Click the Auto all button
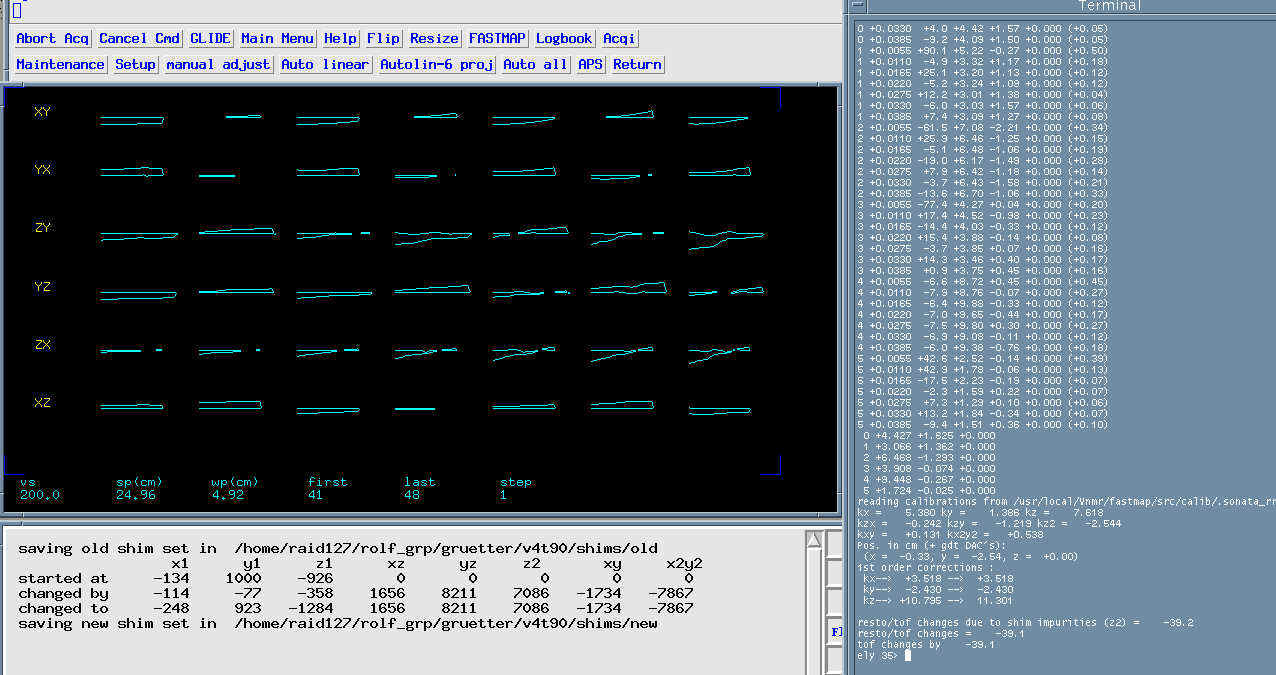 [535, 64]
